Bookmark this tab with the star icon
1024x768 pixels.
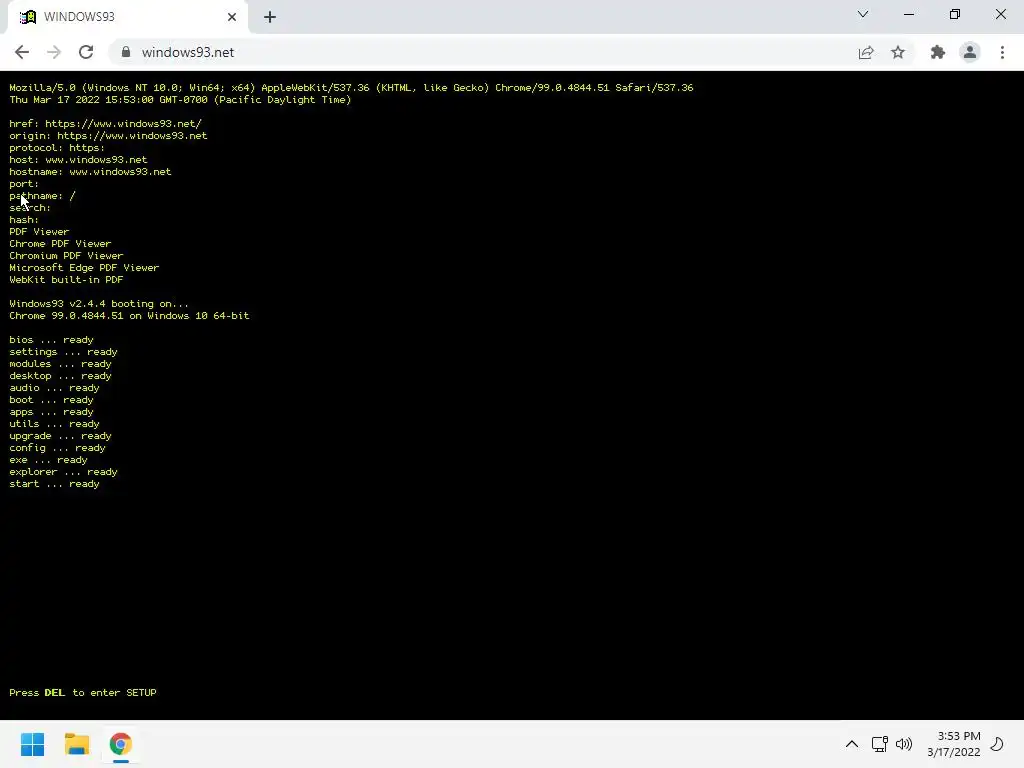click(898, 52)
